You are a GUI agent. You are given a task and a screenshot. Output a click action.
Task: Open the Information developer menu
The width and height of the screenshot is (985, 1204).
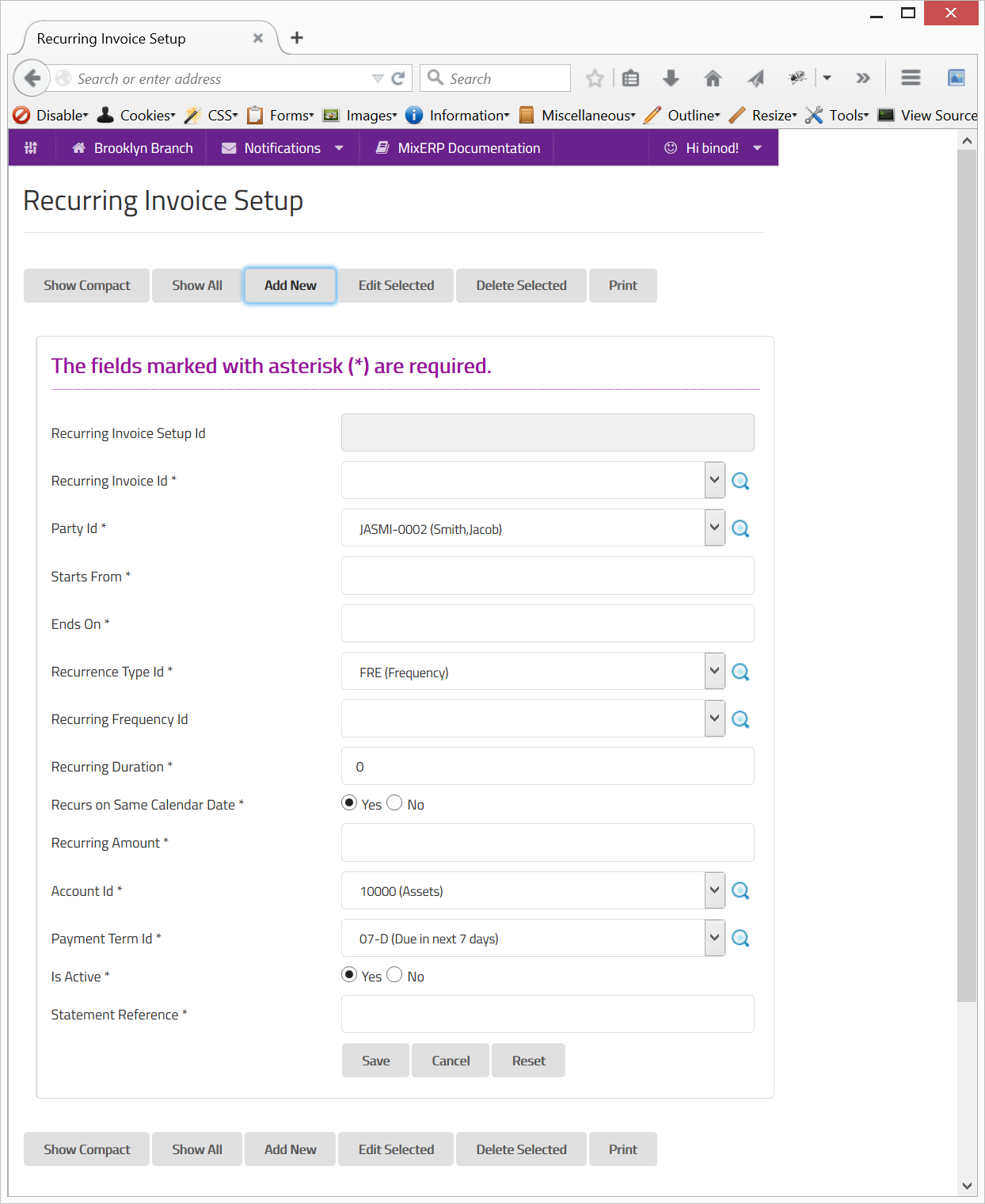[458, 116]
